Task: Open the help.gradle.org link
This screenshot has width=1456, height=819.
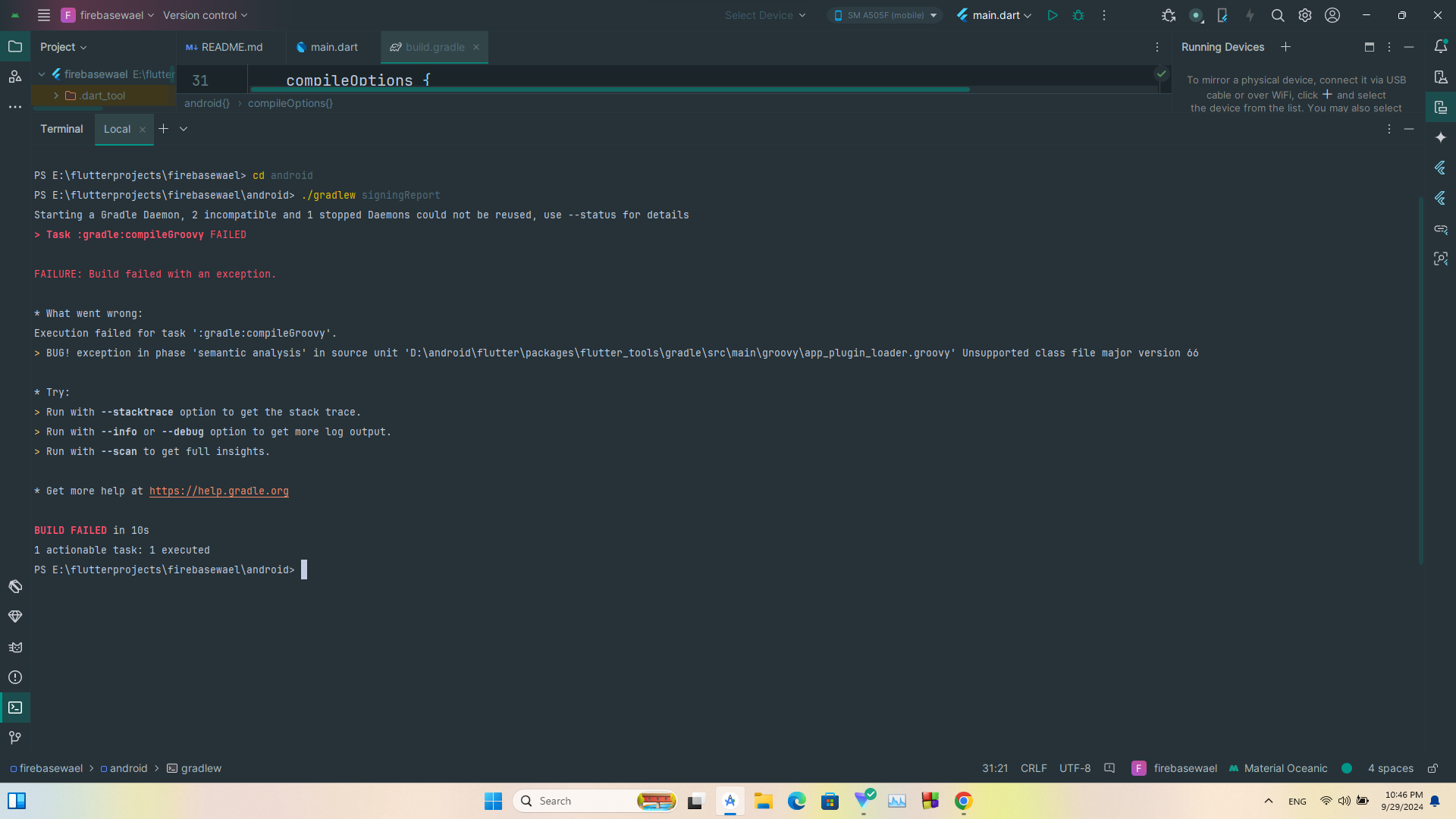Action: point(218,491)
